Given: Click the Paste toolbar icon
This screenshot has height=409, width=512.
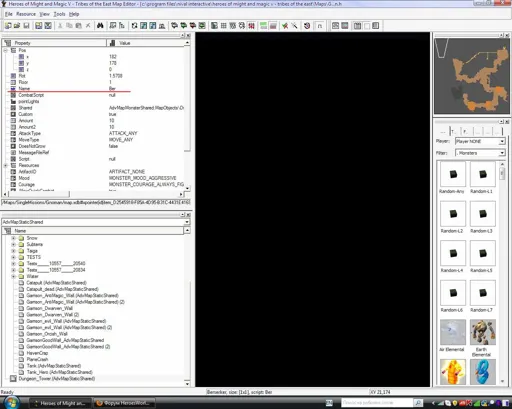Looking at the screenshot, I should point(79,26).
